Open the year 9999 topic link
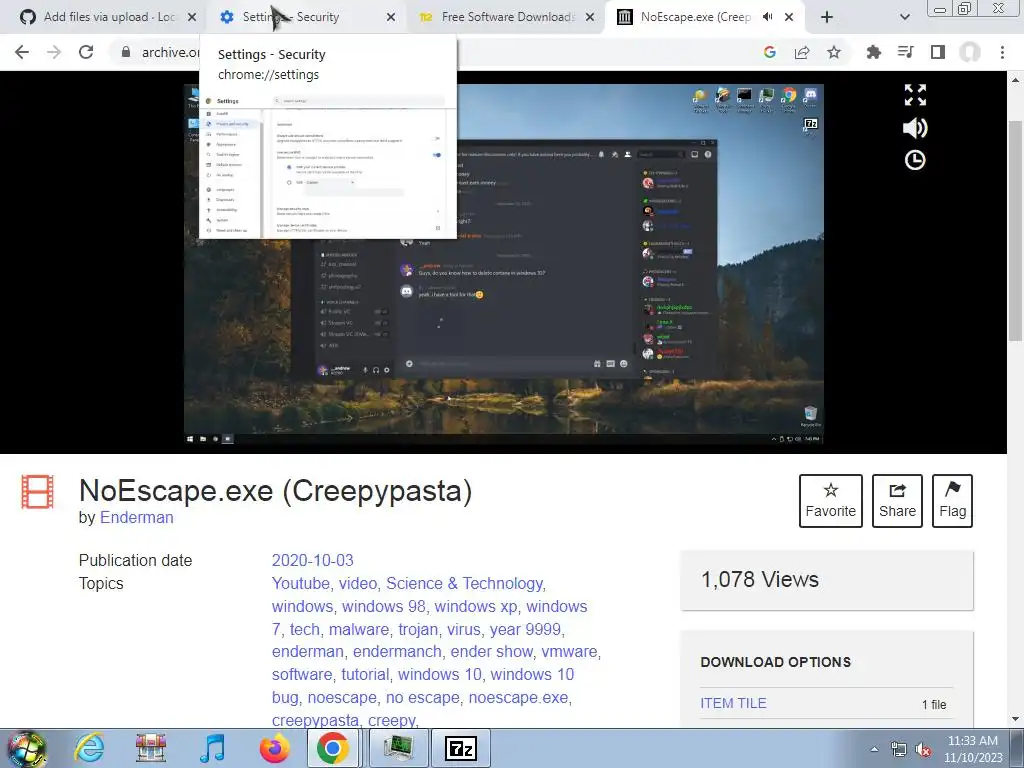This screenshot has height=768, width=1024. point(525,629)
